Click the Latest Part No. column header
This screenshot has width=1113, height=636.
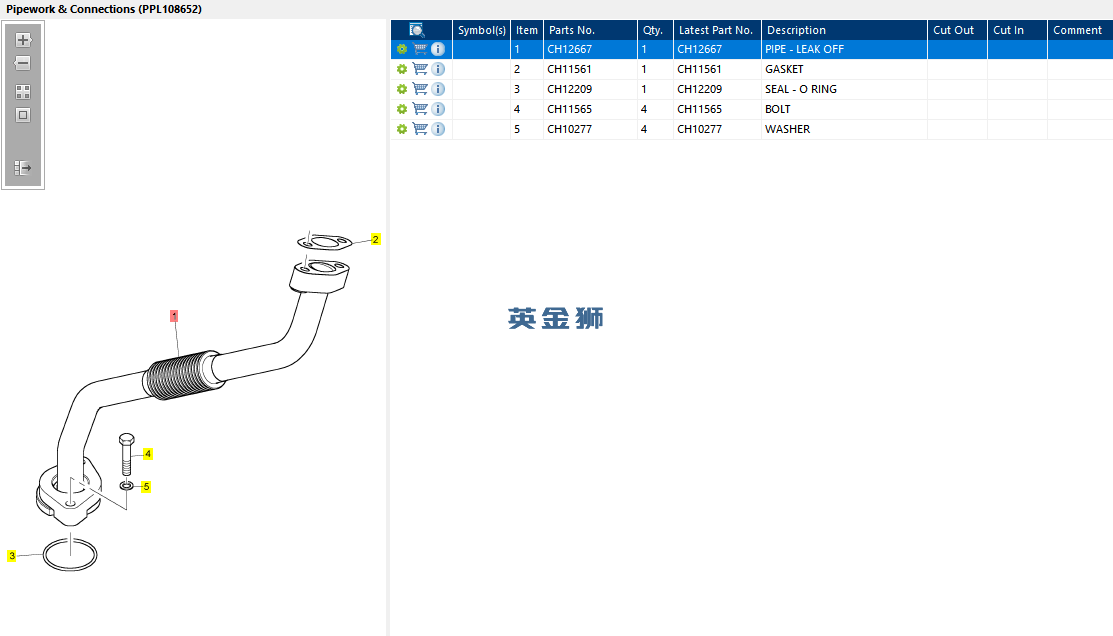pos(717,30)
